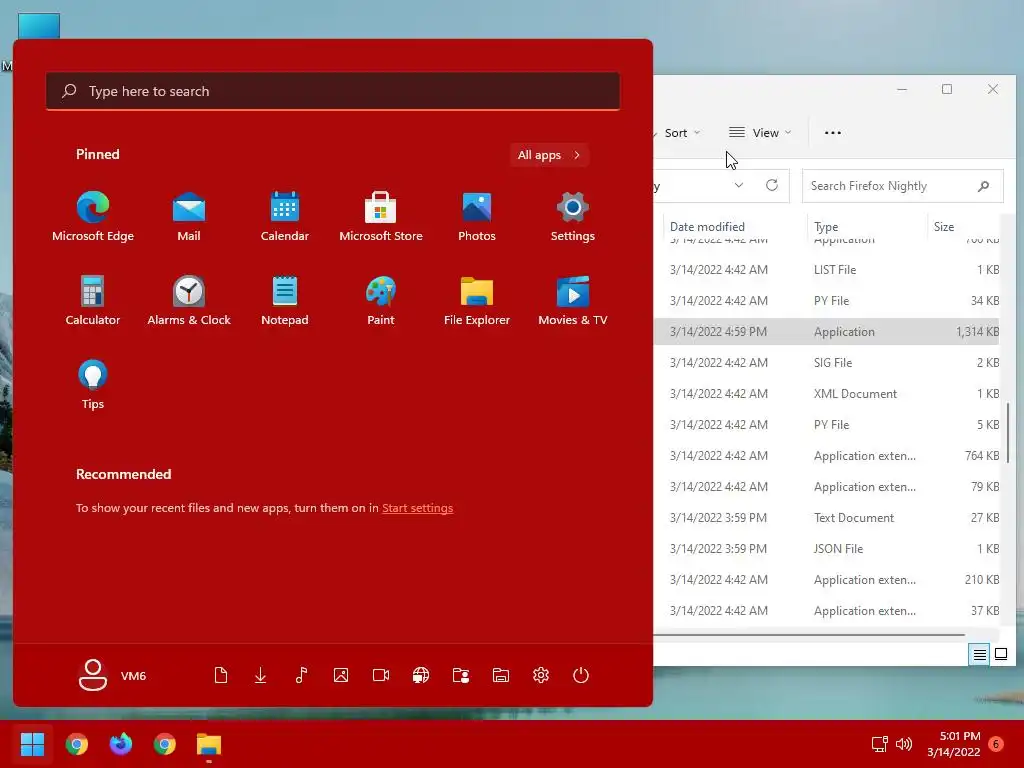Select the XML Document row
This screenshot has width=1024, height=768.
827,394
